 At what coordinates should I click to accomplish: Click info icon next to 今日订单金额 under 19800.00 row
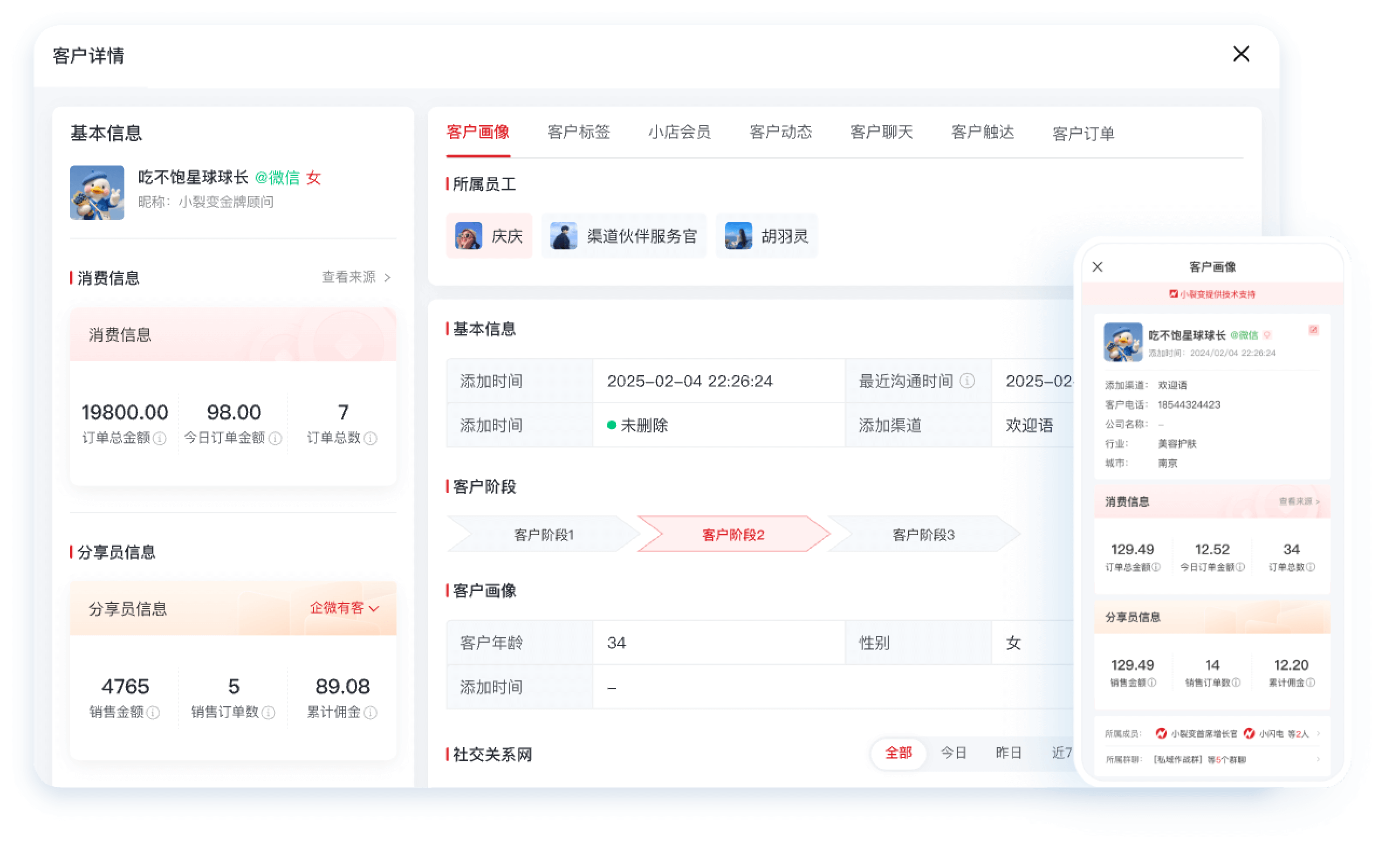(x=276, y=439)
